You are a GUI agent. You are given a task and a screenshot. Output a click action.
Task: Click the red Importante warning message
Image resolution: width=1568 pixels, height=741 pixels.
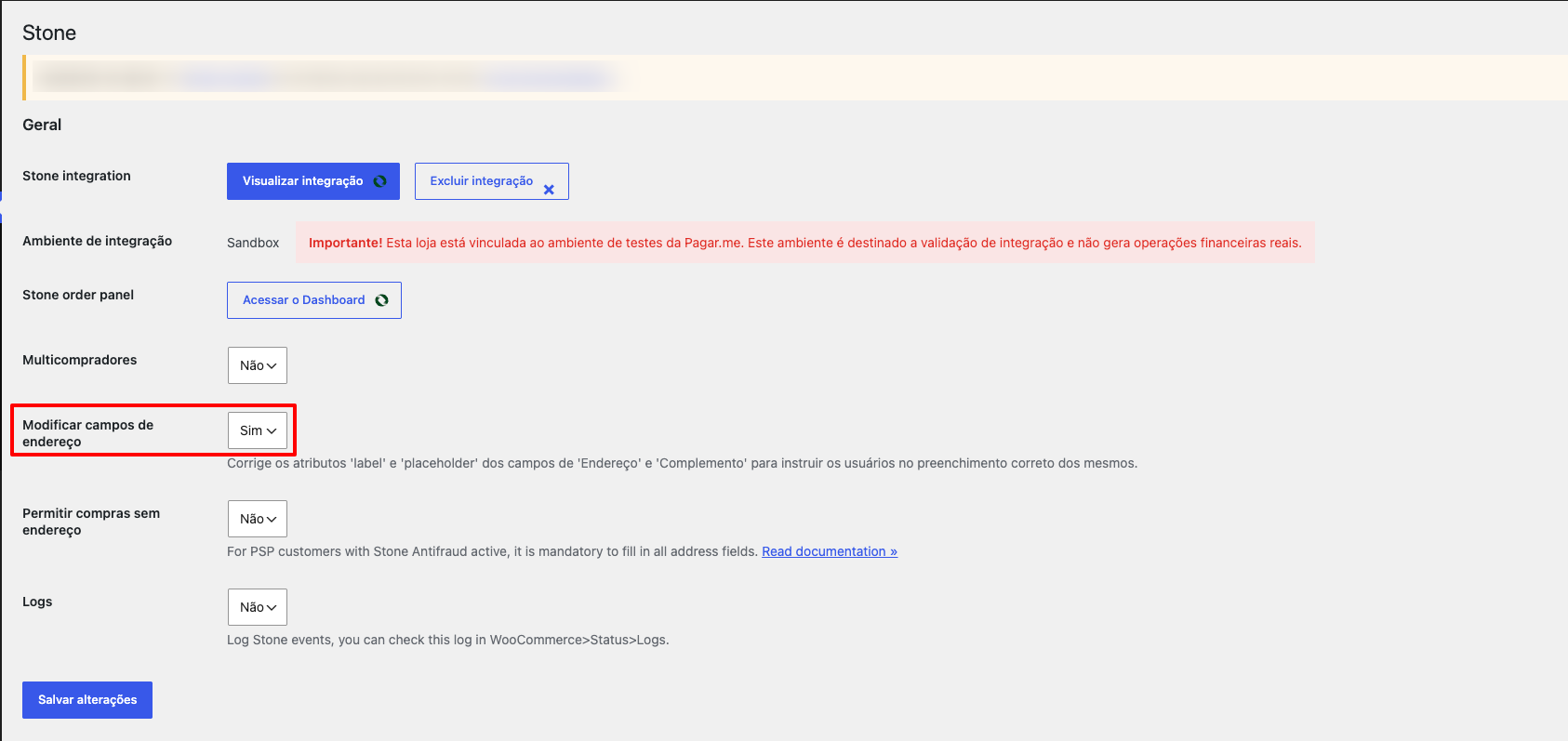pyautogui.click(x=805, y=243)
